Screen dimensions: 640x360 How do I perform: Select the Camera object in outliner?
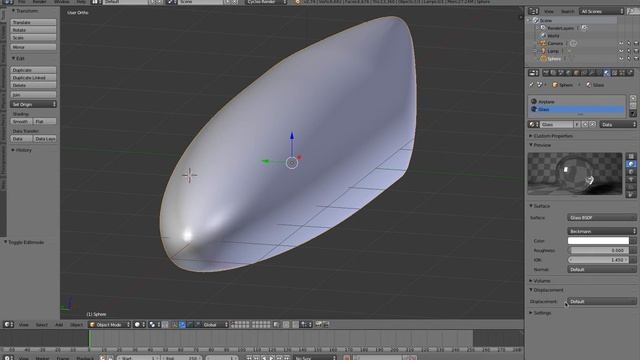[x=555, y=43]
